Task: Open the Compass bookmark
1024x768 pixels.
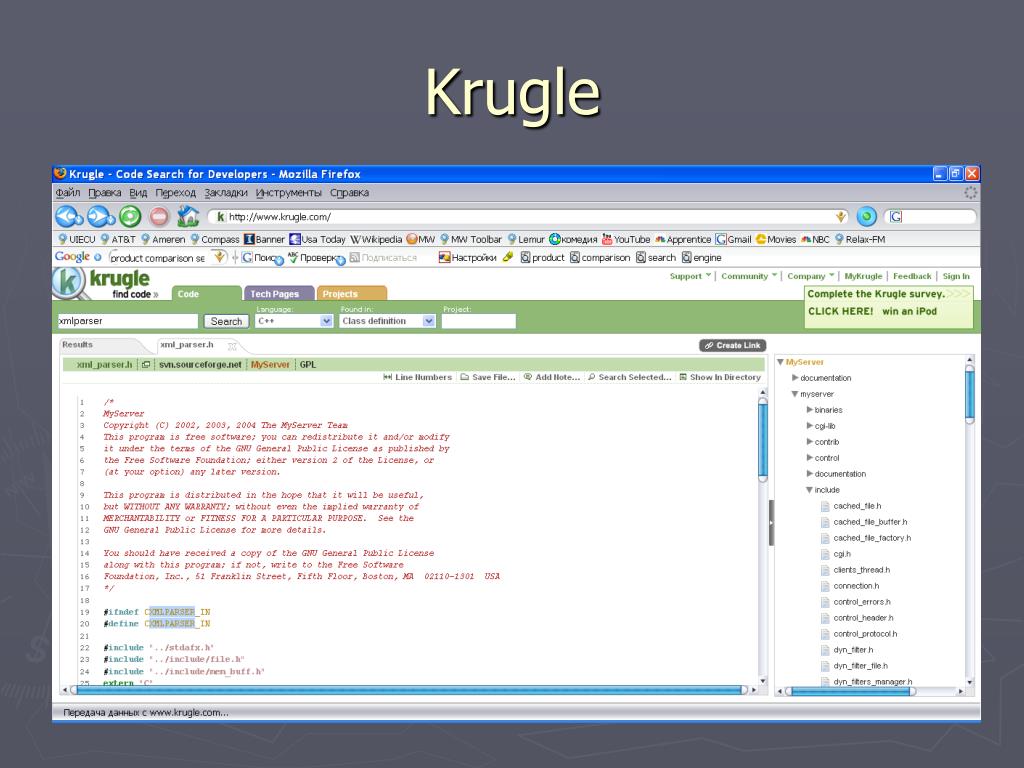Action: point(215,240)
